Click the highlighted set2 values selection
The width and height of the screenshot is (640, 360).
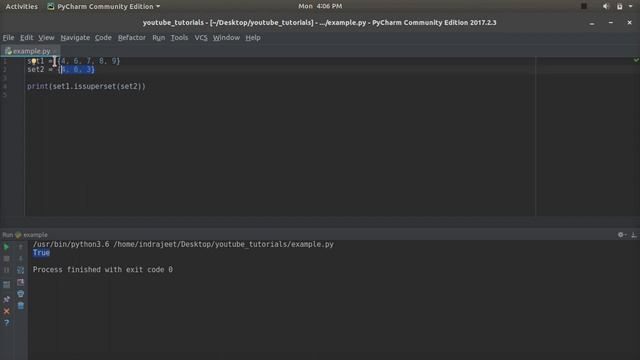(78, 70)
